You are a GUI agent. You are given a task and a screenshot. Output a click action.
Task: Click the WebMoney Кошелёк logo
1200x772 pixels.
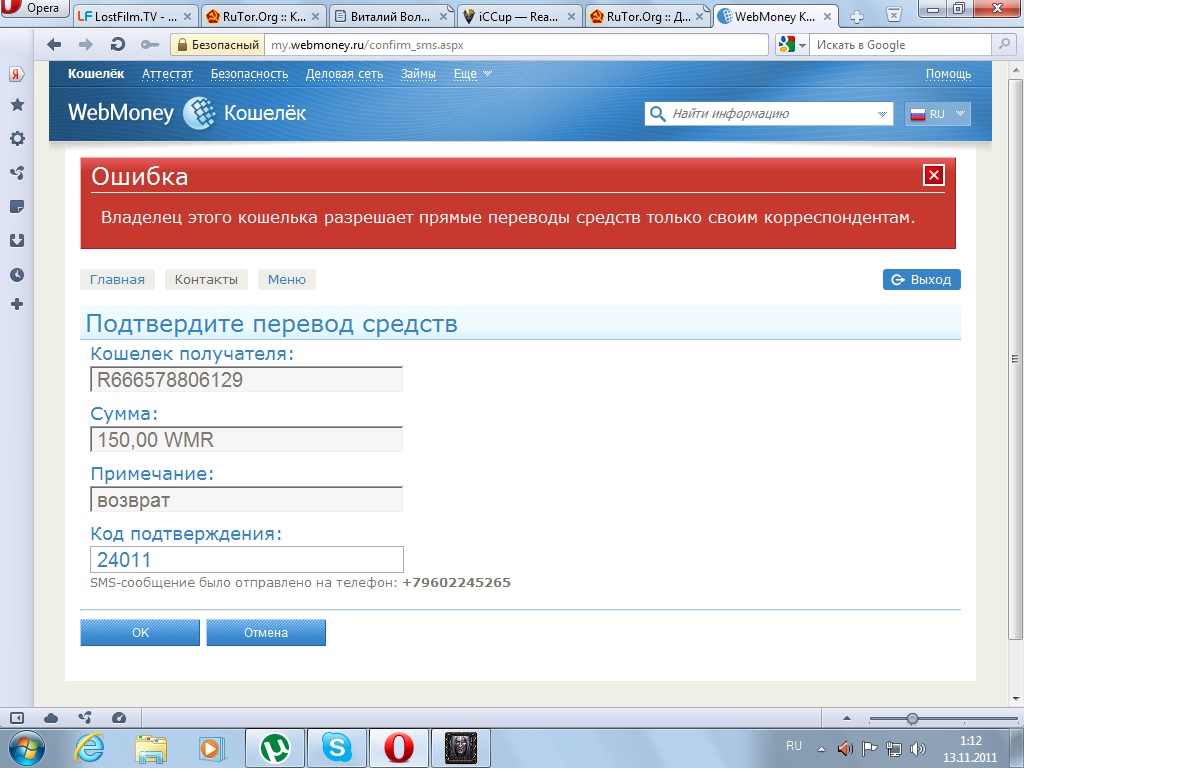pyautogui.click(x=187, y=113)
